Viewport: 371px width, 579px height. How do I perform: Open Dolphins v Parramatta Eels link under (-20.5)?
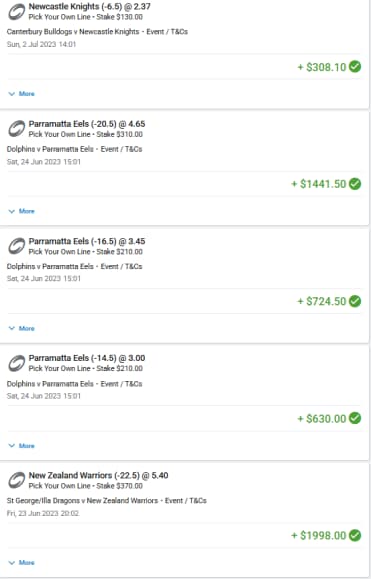point(50,149)
